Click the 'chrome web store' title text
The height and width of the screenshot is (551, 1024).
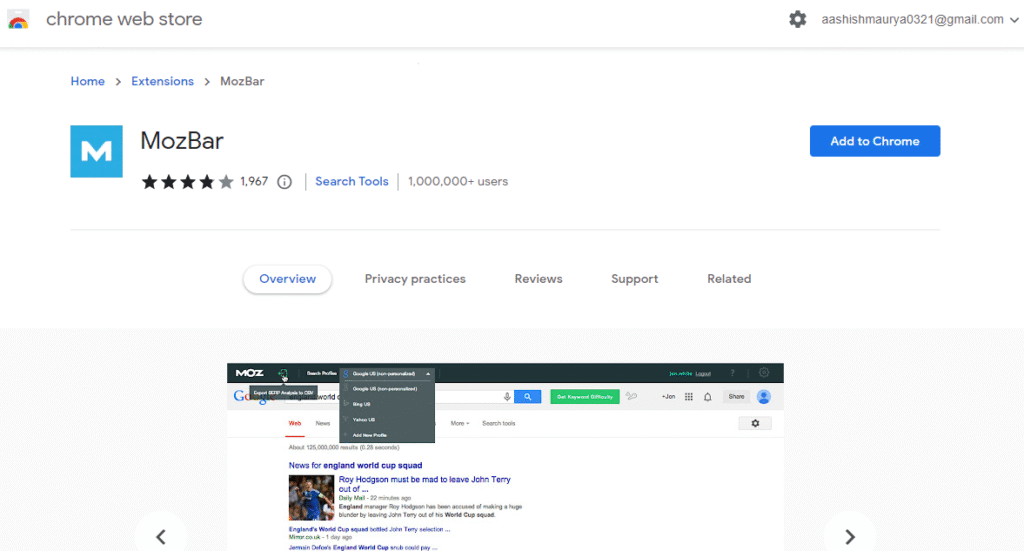[x=124, y=19]
